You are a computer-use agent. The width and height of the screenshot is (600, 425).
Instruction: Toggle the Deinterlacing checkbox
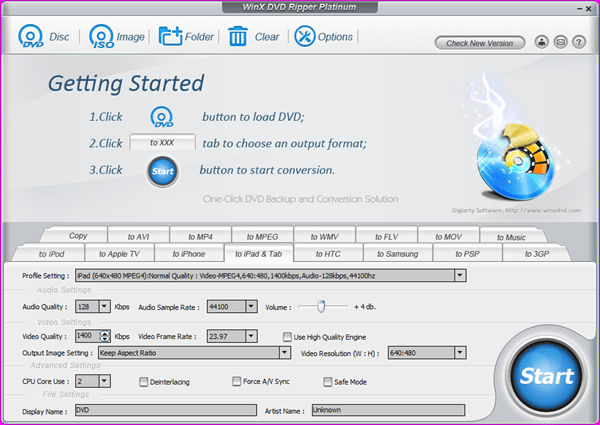(x=143, y=382)
